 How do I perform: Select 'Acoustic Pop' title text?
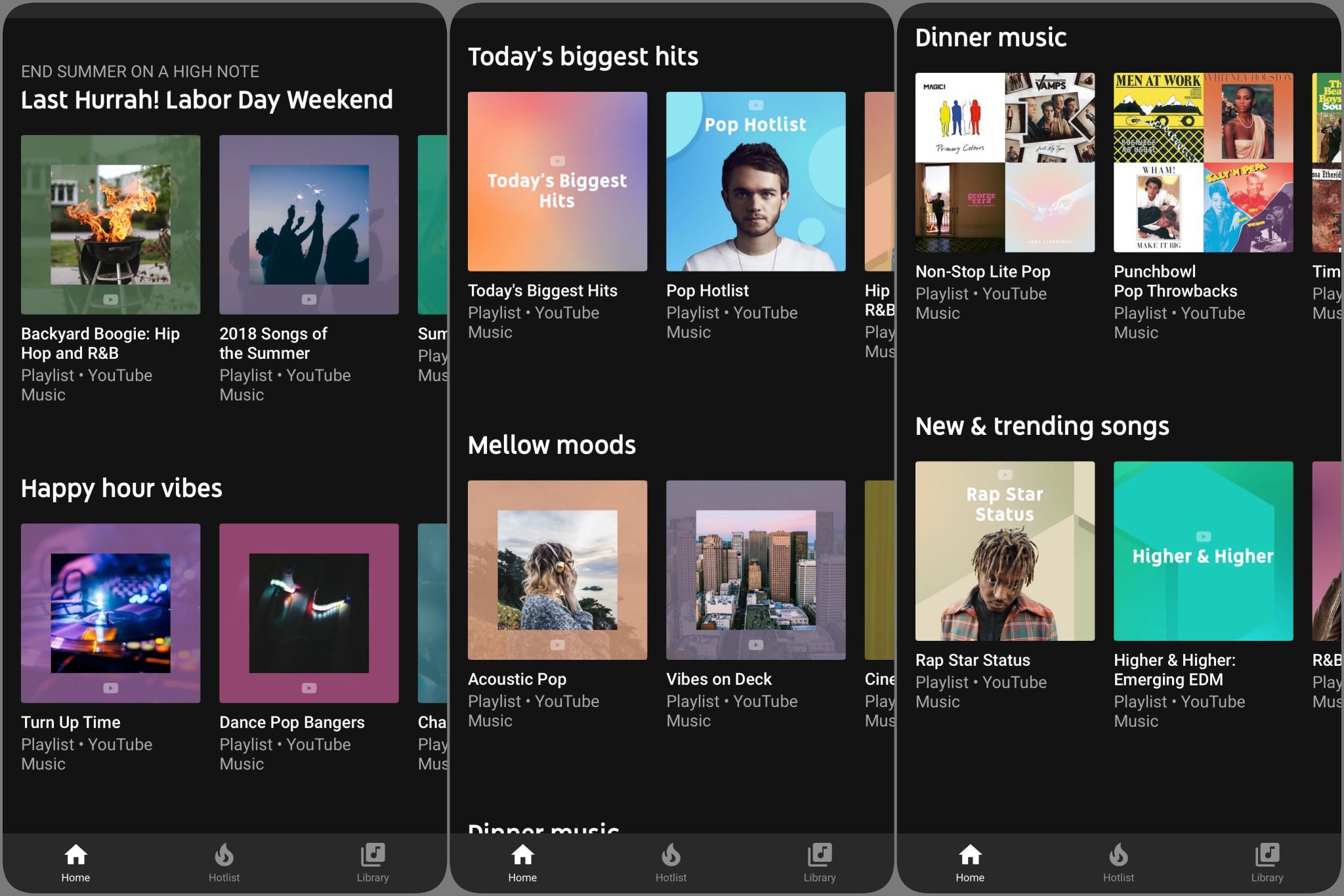click(x=517, y=679)
